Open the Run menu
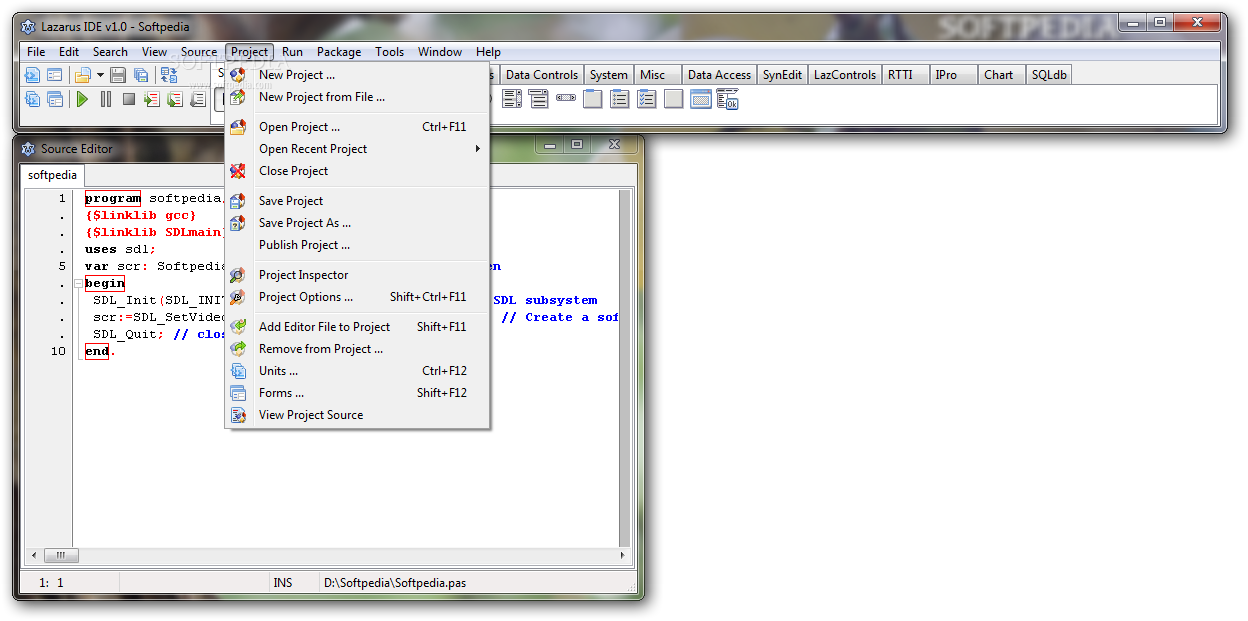The height and width of the screenshot is (621, 1248). tap(292, 52)
